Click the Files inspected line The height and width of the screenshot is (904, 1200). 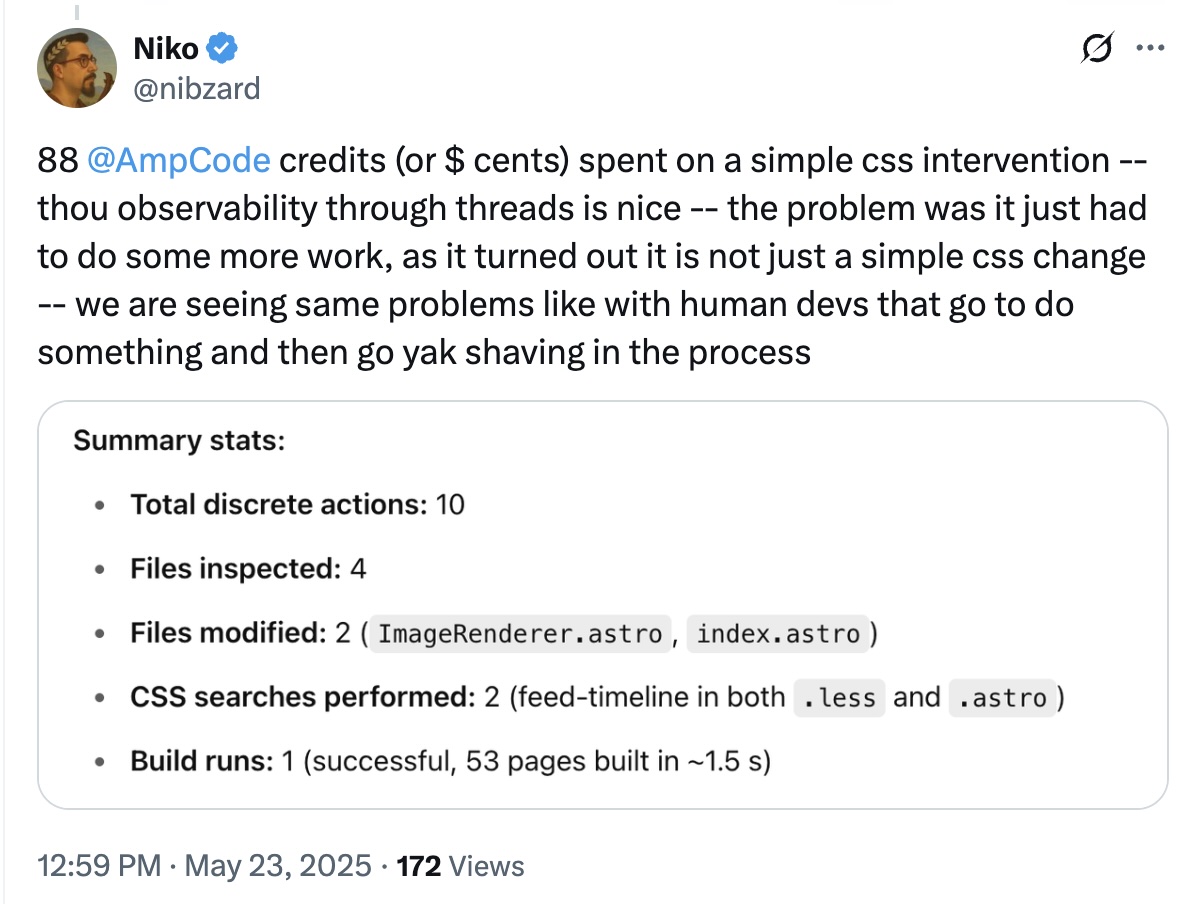point(250,568)
